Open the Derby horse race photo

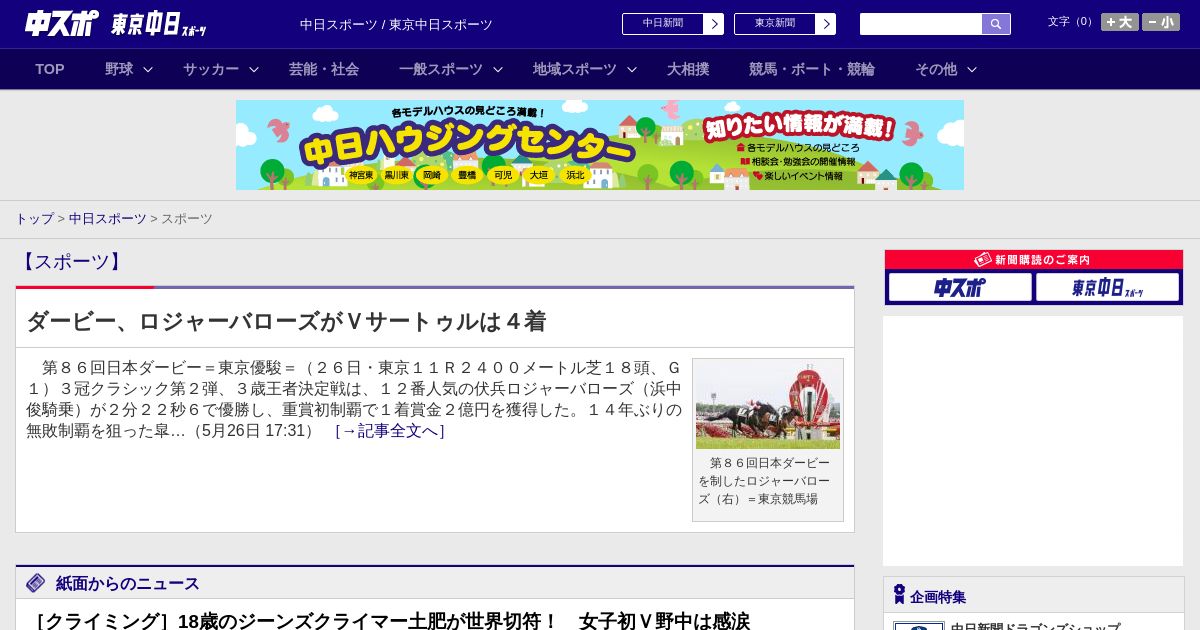[768, 405]
